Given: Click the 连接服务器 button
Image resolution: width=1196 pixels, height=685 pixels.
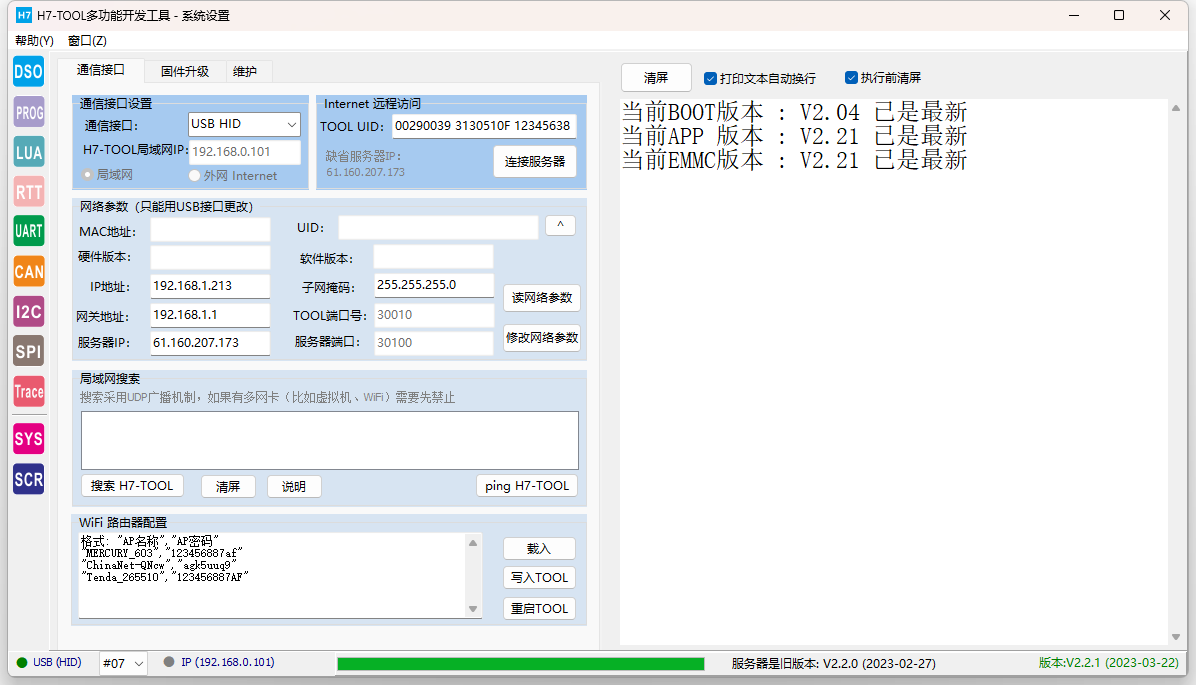Looking at the screenshot, I should [535, 162].
